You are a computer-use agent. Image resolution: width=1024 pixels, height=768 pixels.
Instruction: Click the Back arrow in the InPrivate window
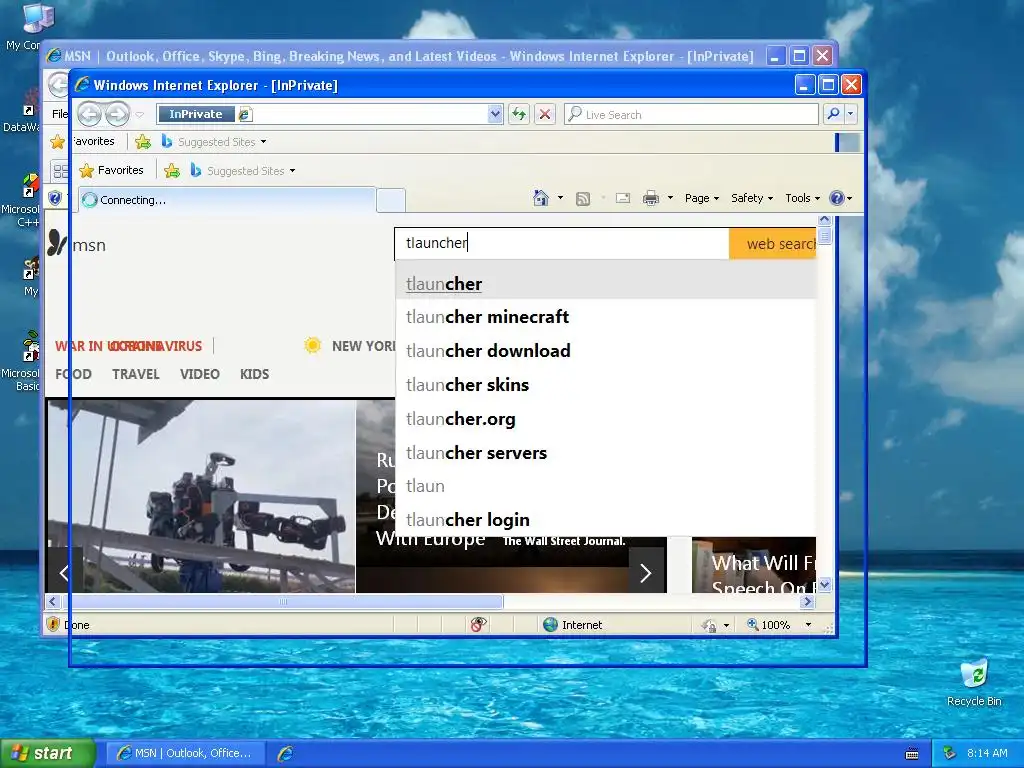point(89,114)
